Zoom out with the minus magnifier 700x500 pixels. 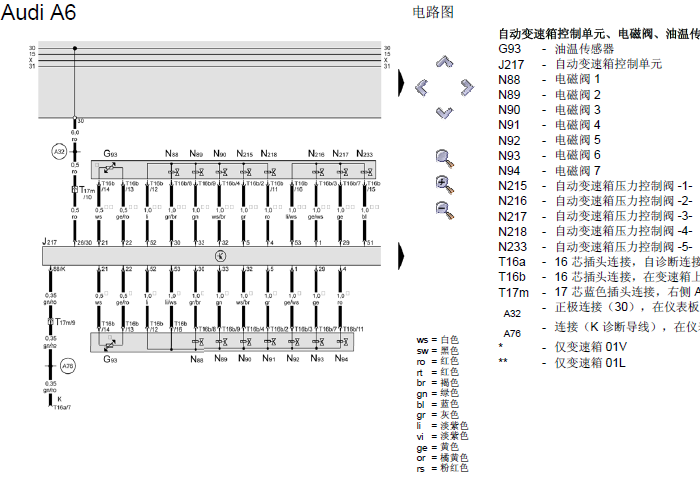click(x=445, y=210)
